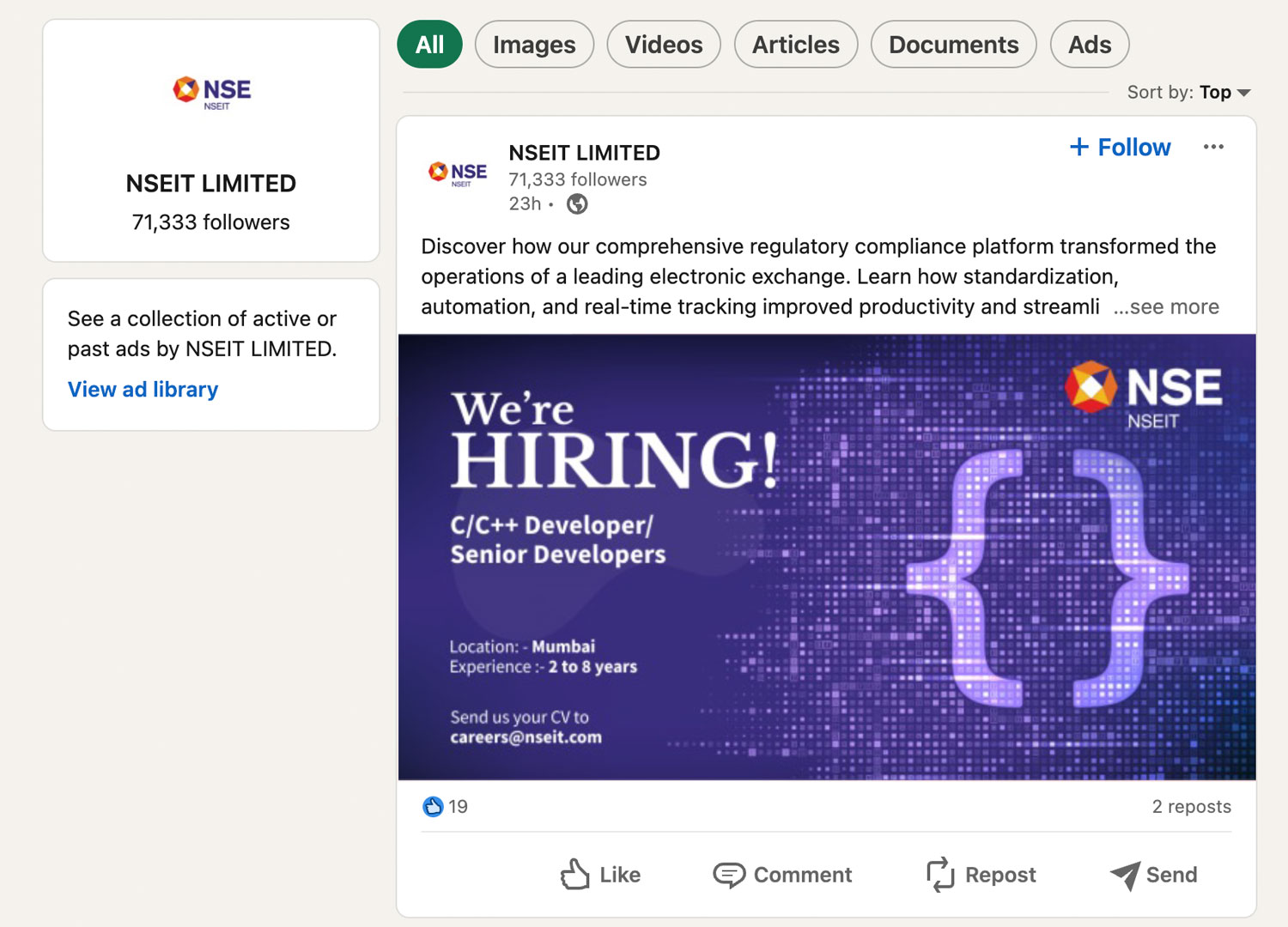Select the Ads filter pill
1288x927 pixels.
(1090, 45)
